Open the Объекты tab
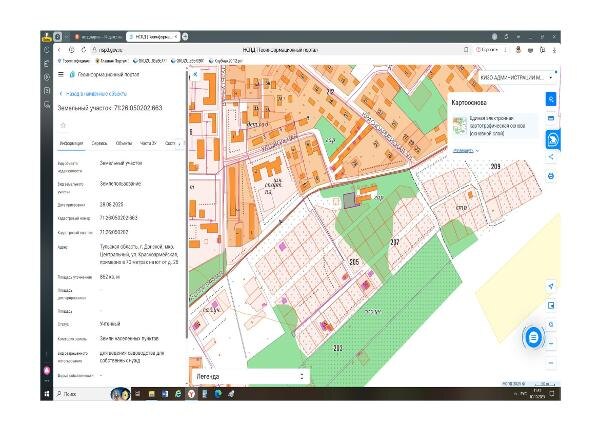Image resolution: width=600 pixels, height=424 pixels. [124, 144]
